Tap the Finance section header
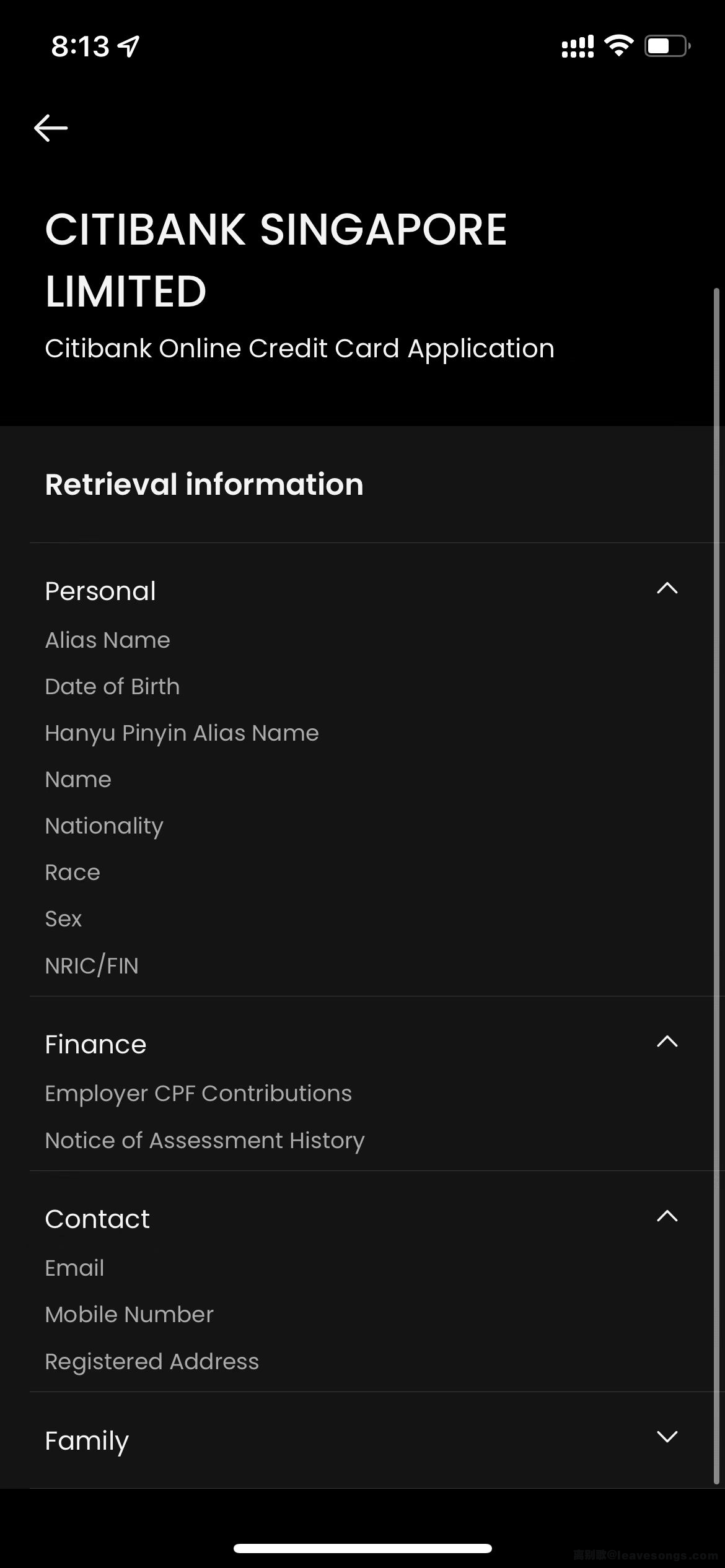725x1568 pixels. [x=95, y=1045]
